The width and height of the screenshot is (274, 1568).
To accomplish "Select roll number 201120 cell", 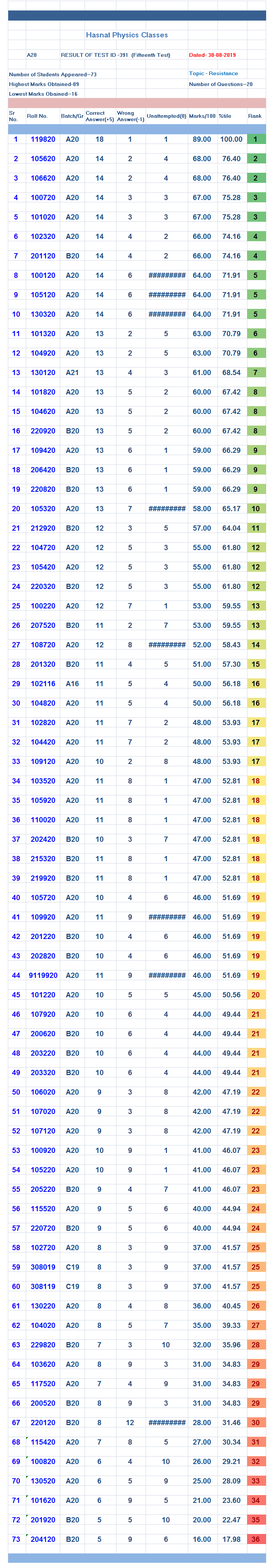I will [43, 256].
